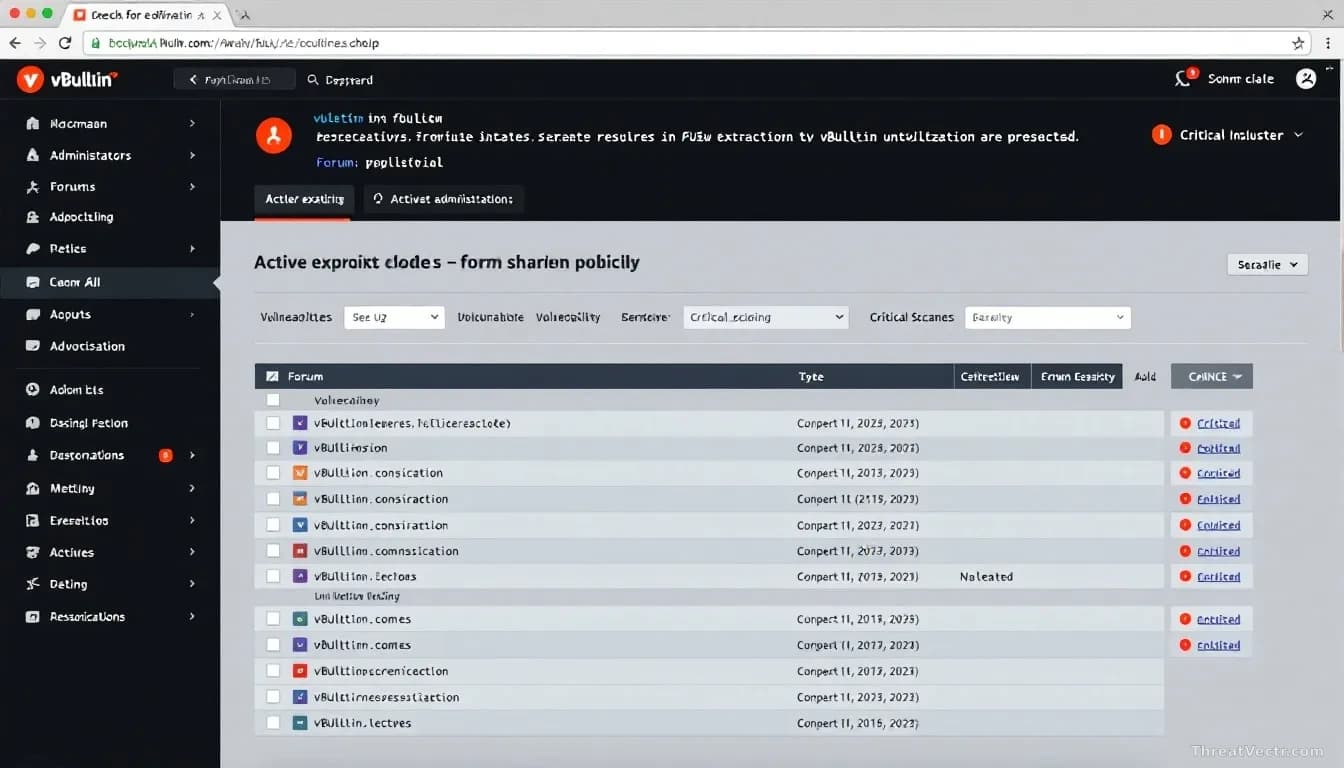
Task: Select Caom All in sidebar
Action: (108, 283)
